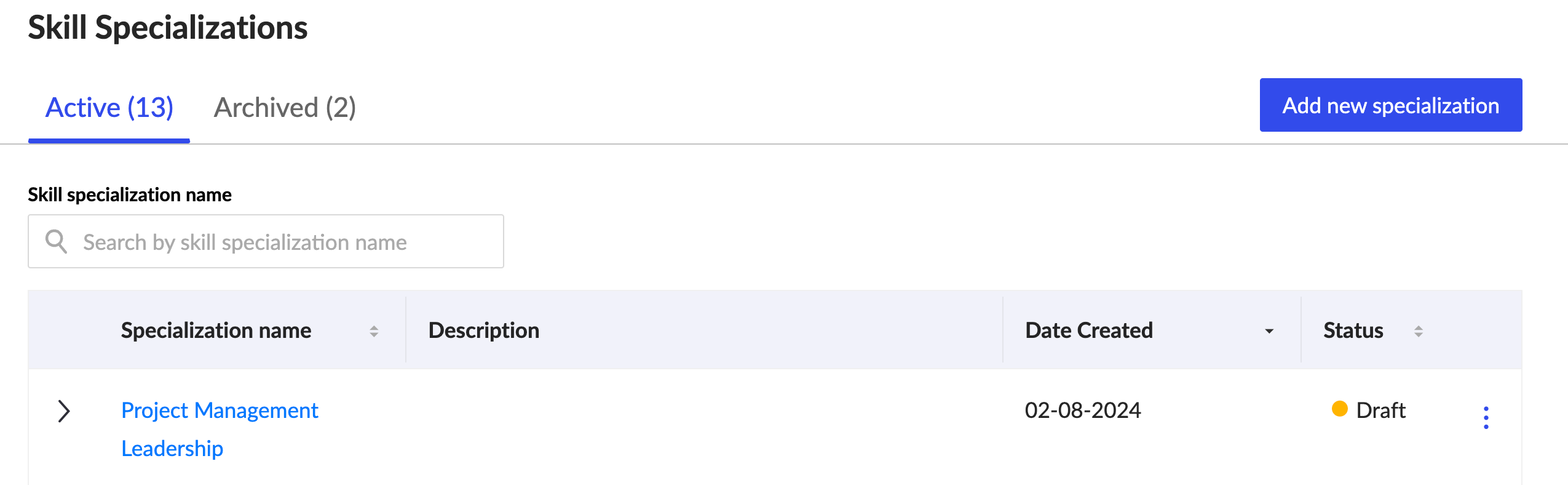Sort by Status arrows icon
Viewport: 1568px width, 485px height.
click(1419, 331)
